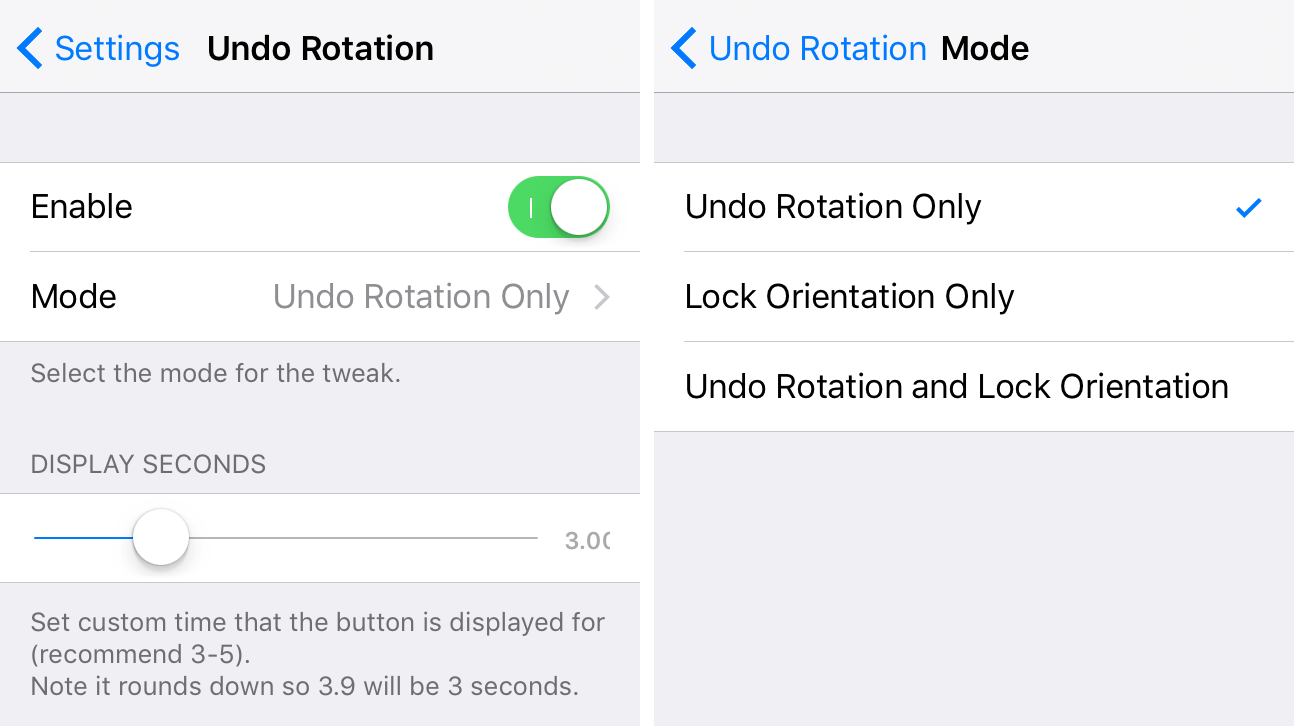Image resolution: width=1294 pixels, height=726 pixels.
Task: Tap the Enable row label
Action: point(81,207)
